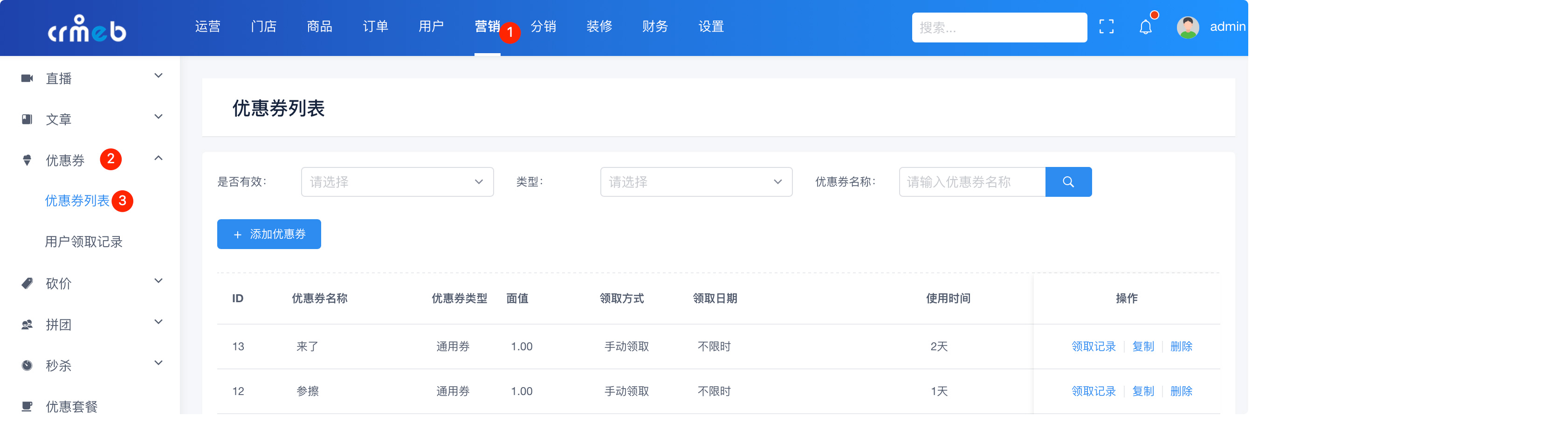Collapse the 优惠券 menu chevron
This screenshot has height=444, width=1568.
158,159
